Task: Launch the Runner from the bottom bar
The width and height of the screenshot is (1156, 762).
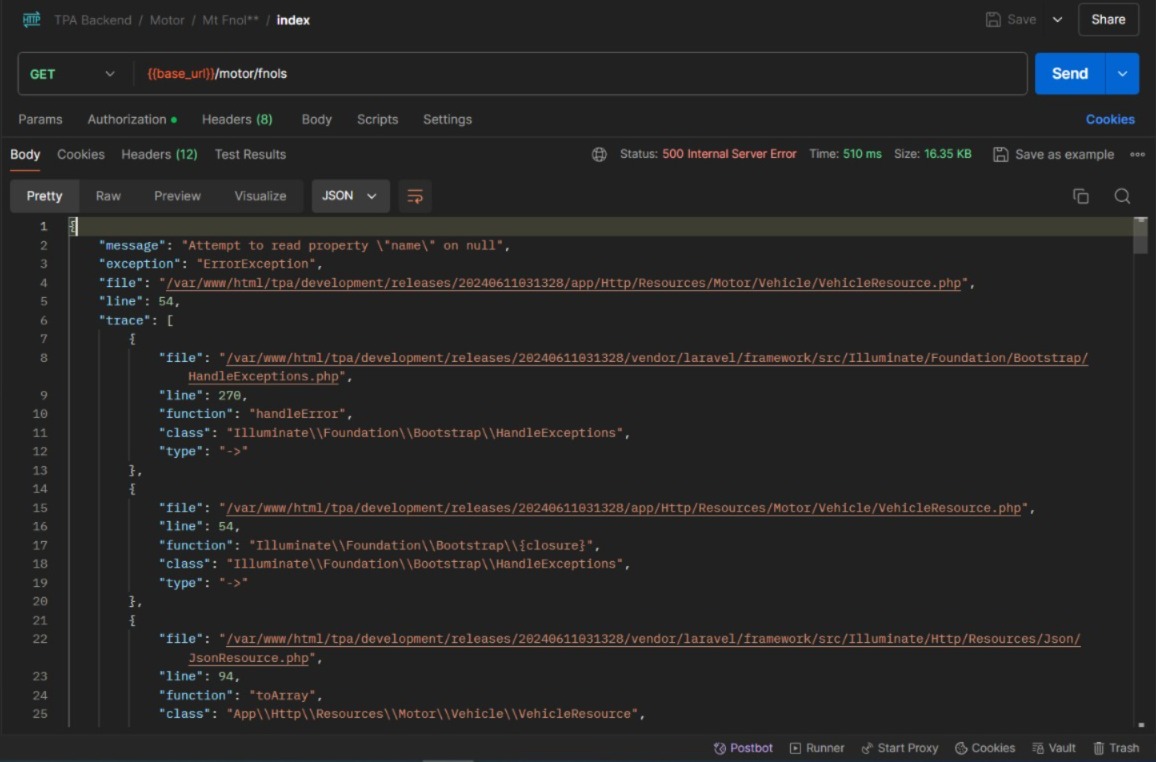Action: [x=817, y=748]
